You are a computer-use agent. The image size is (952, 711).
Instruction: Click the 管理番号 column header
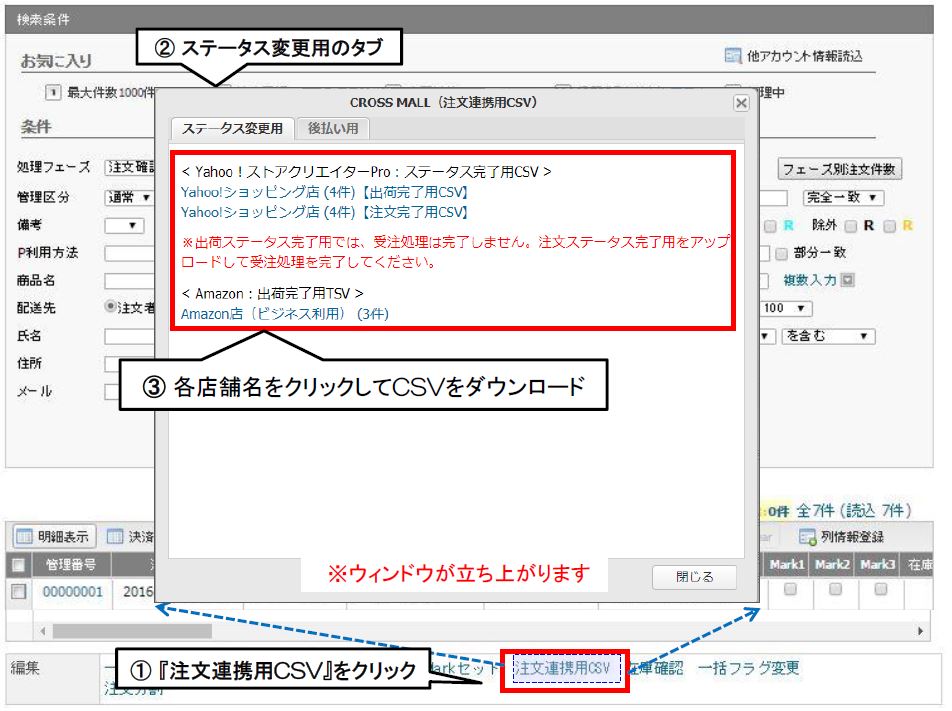coord(72,565)
